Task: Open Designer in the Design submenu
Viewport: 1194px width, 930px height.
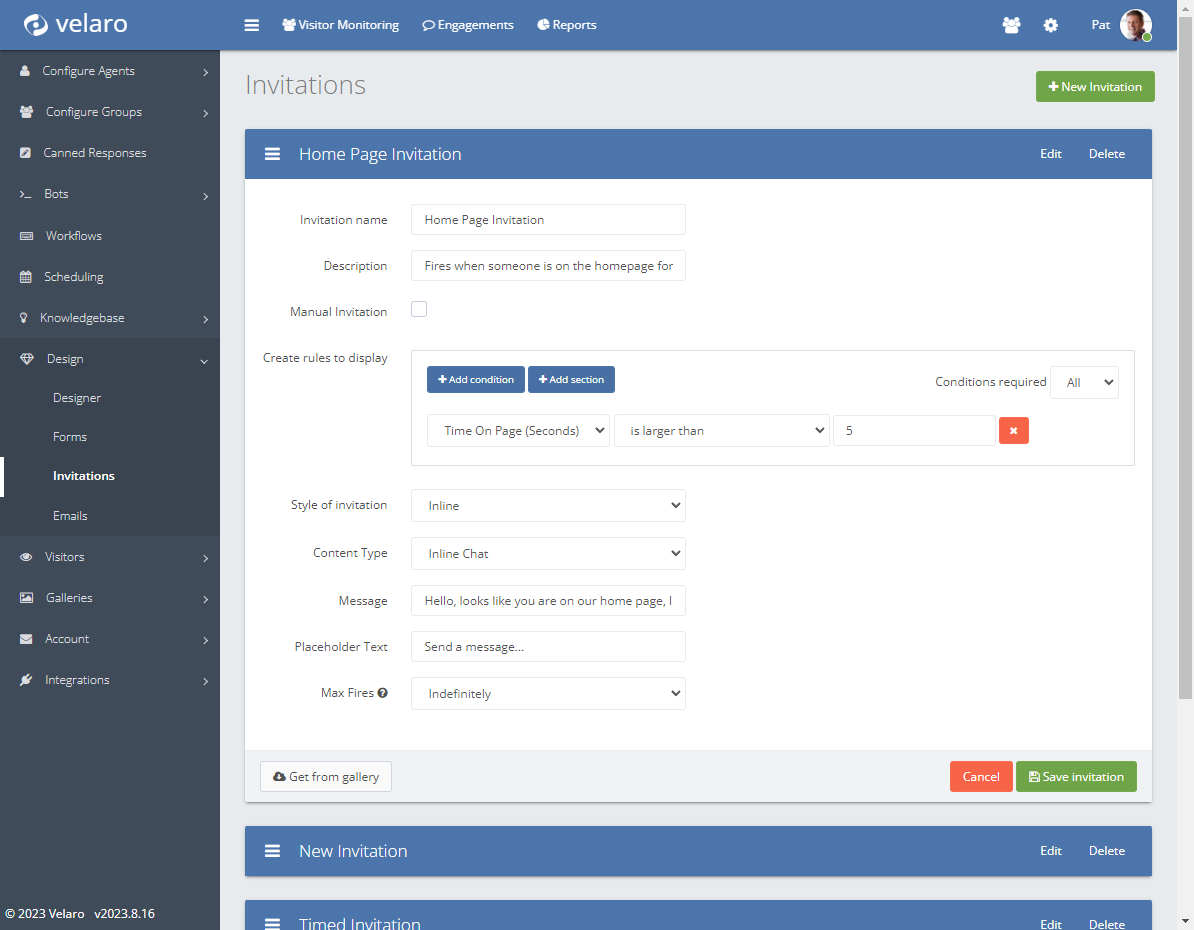Action: (77, 398)
